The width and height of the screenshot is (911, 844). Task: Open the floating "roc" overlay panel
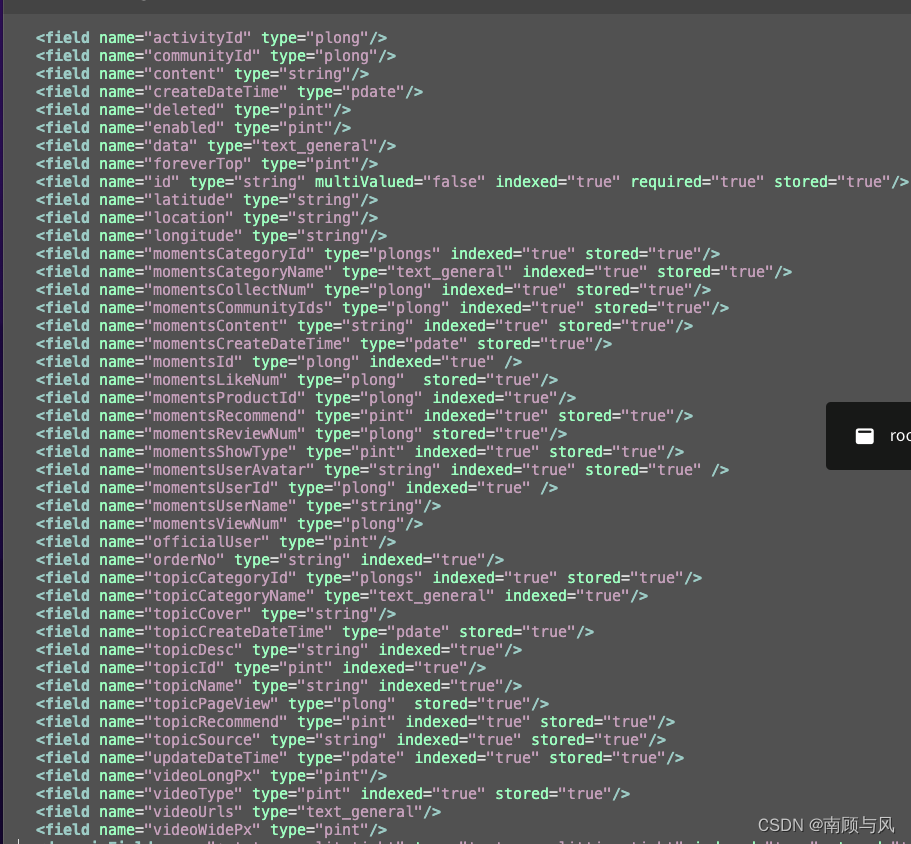(x=880, y=435)
